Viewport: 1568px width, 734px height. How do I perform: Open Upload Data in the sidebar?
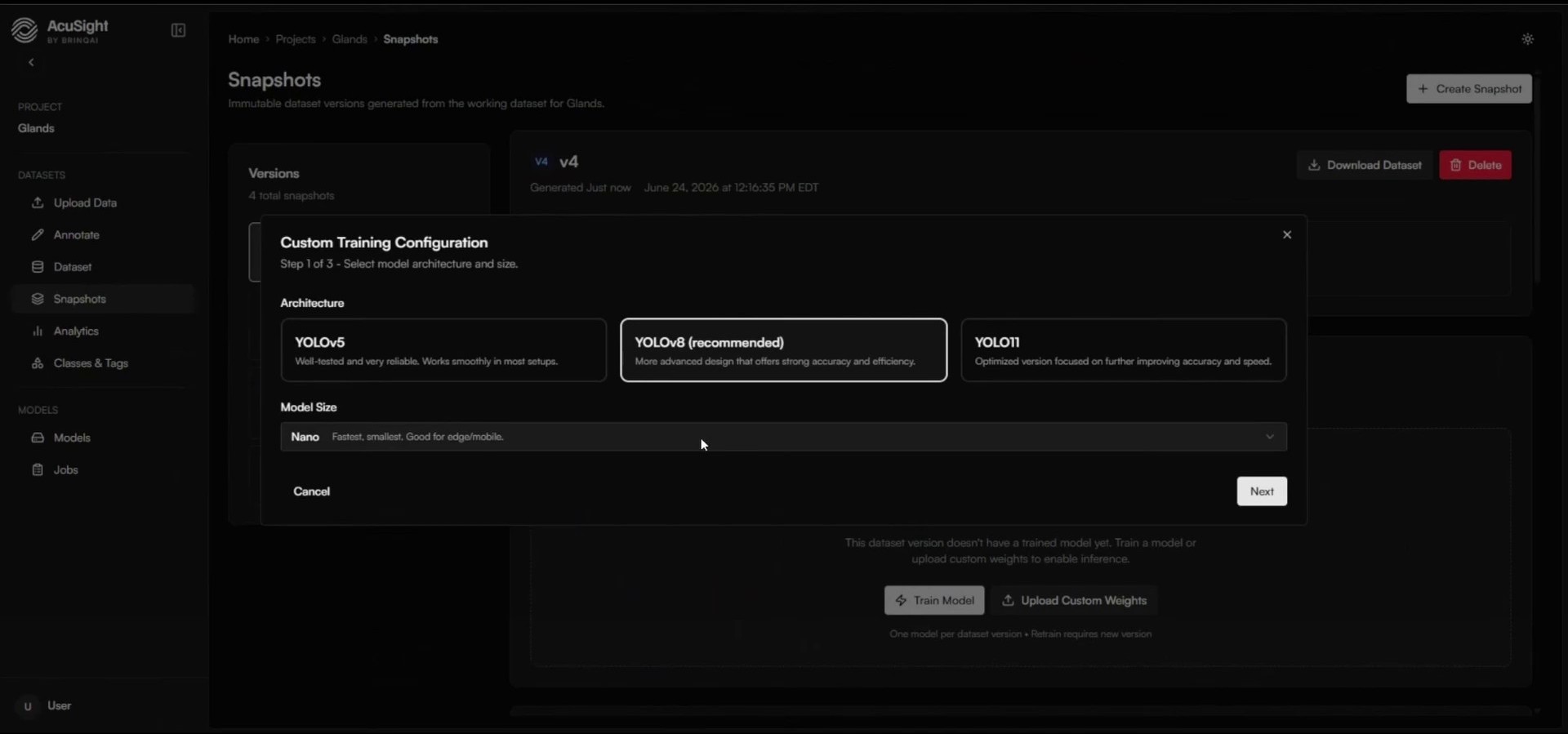click(103, 202)
